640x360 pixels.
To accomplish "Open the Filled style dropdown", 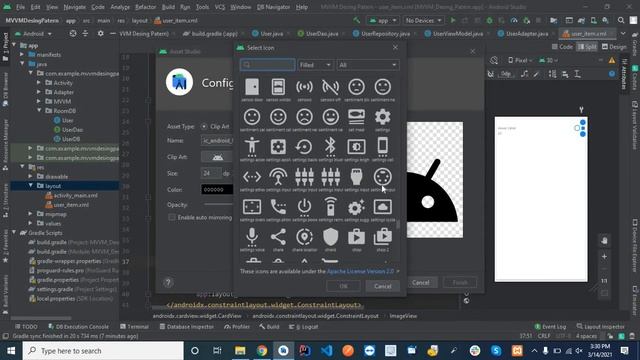I will (316, 65).
